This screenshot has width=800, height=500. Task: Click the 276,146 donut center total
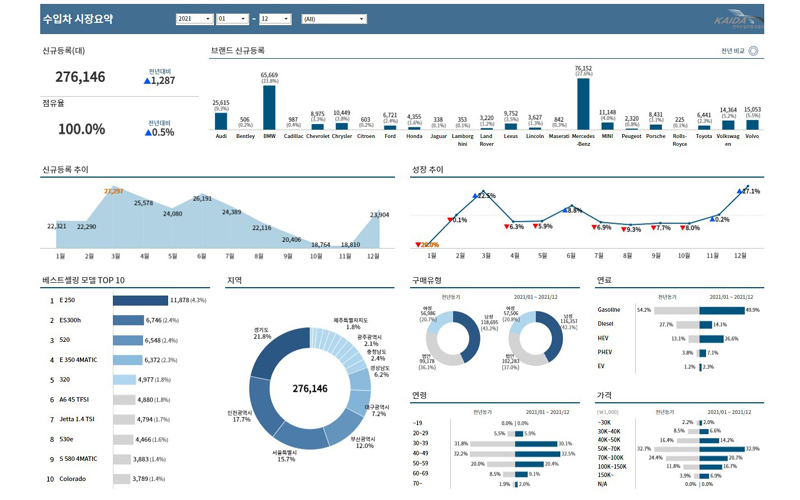(310, 389)
